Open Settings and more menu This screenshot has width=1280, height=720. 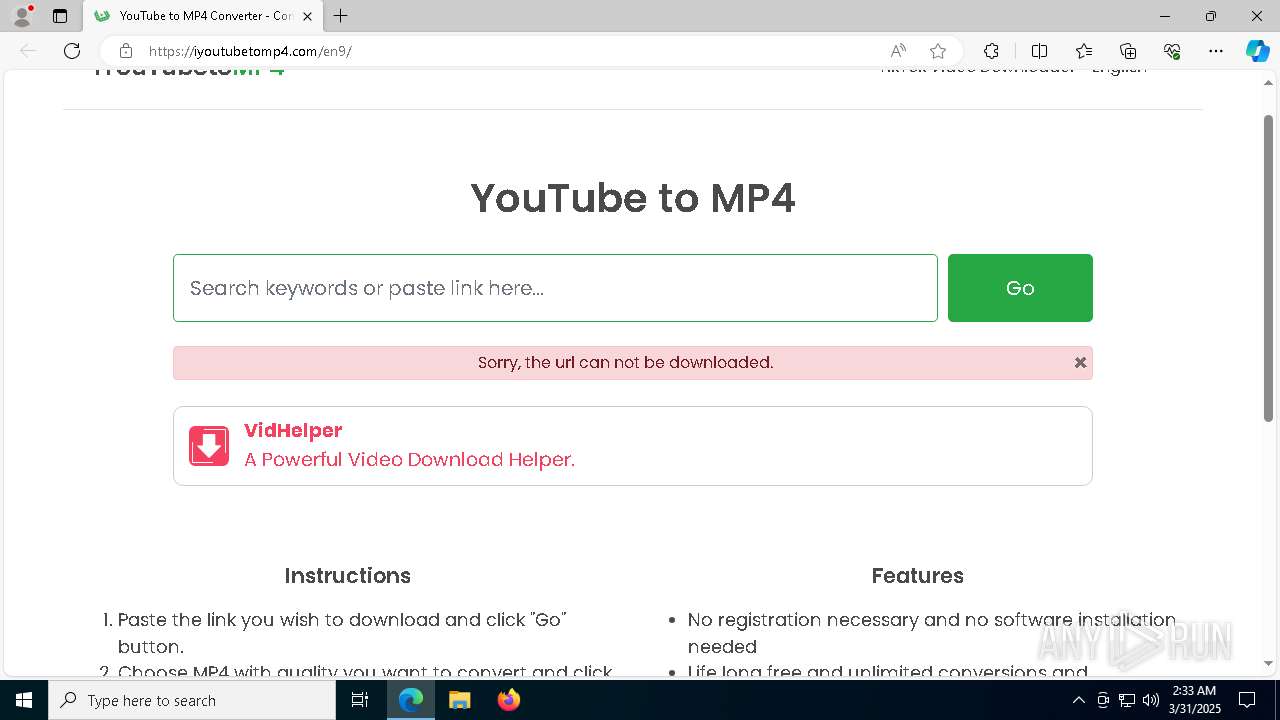(x=1216, y=51)
